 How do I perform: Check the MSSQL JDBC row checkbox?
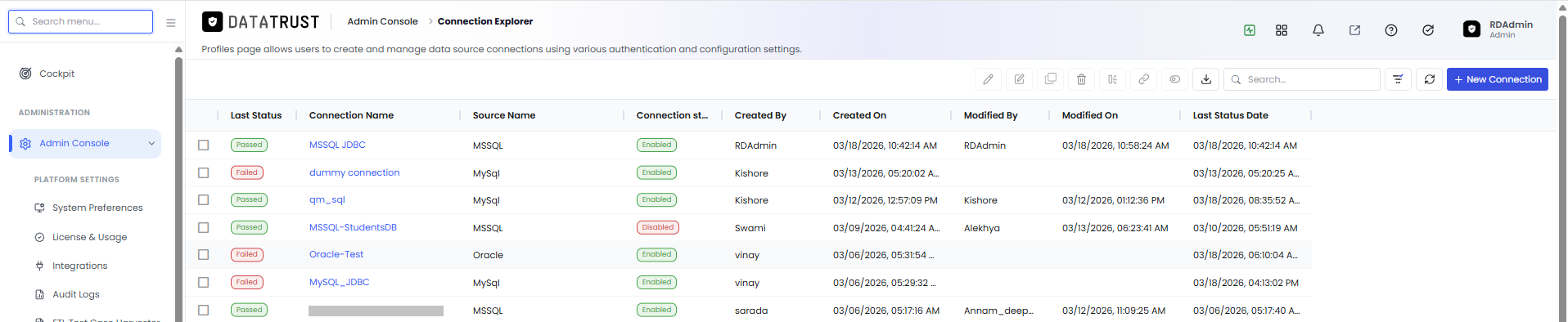tap(203, 145)
